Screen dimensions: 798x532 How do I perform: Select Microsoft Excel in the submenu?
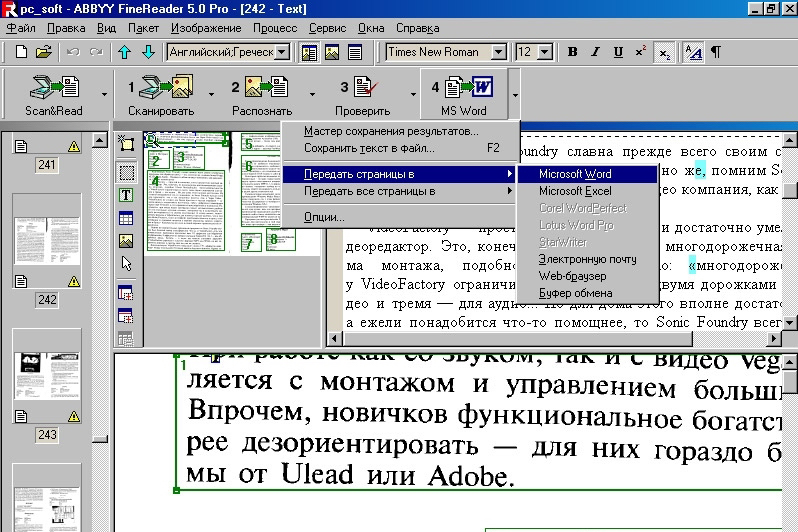pyautogui.click(x=575, y=191)
